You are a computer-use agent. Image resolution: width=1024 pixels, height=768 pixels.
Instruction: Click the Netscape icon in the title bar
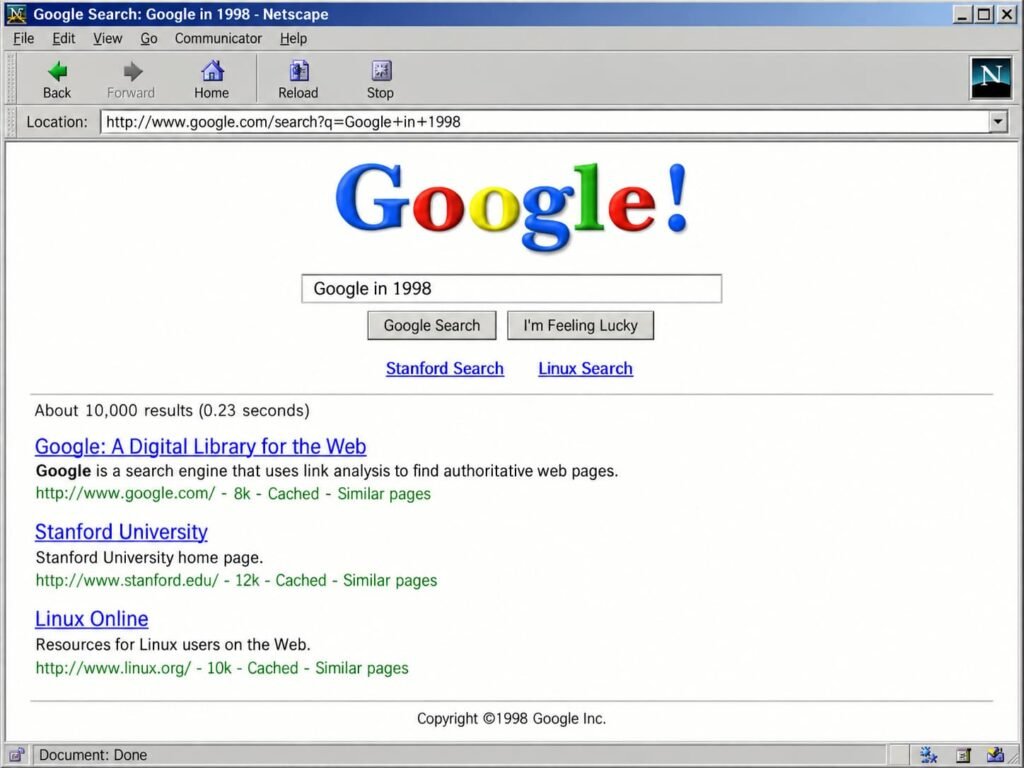(x=16, y=14)
